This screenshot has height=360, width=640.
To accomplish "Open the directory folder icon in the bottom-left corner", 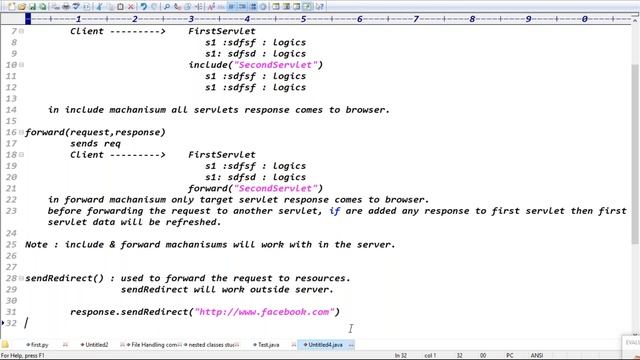I will (5, 344).
